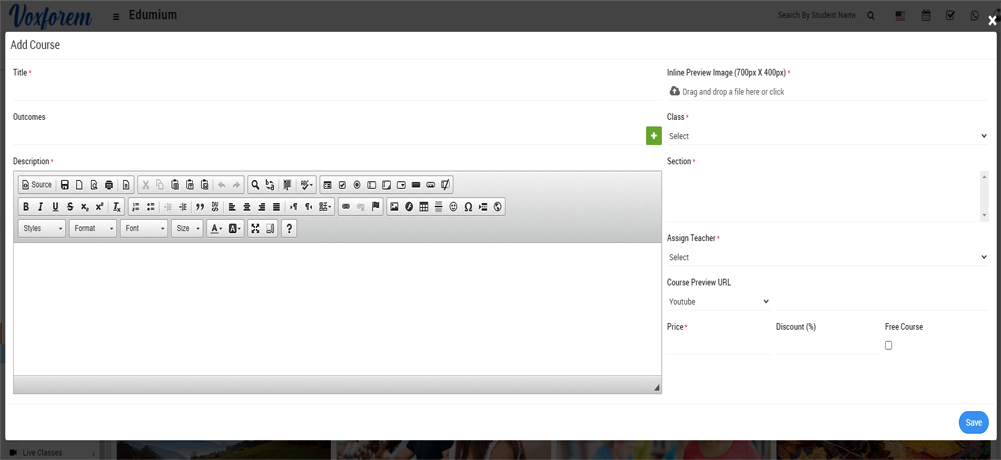Expand the Assign Teacher dropdown
This screenshot has height=460, width=1001.
click(827, 257)
